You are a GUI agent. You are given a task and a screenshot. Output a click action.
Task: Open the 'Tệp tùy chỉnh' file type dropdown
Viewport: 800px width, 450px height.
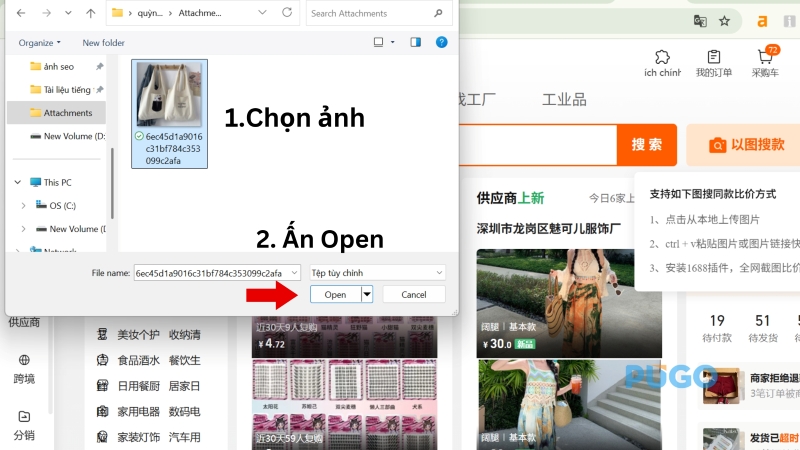coord(377,273)
